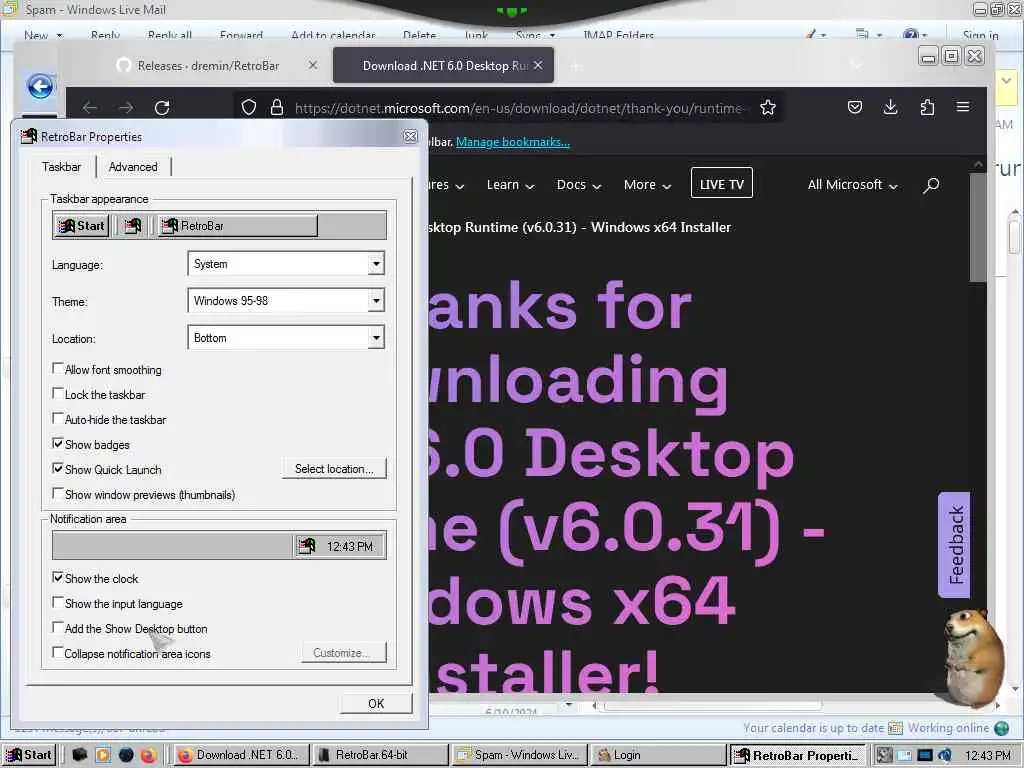Launch Firefox from the Quick Launch bar

(150, 756)
